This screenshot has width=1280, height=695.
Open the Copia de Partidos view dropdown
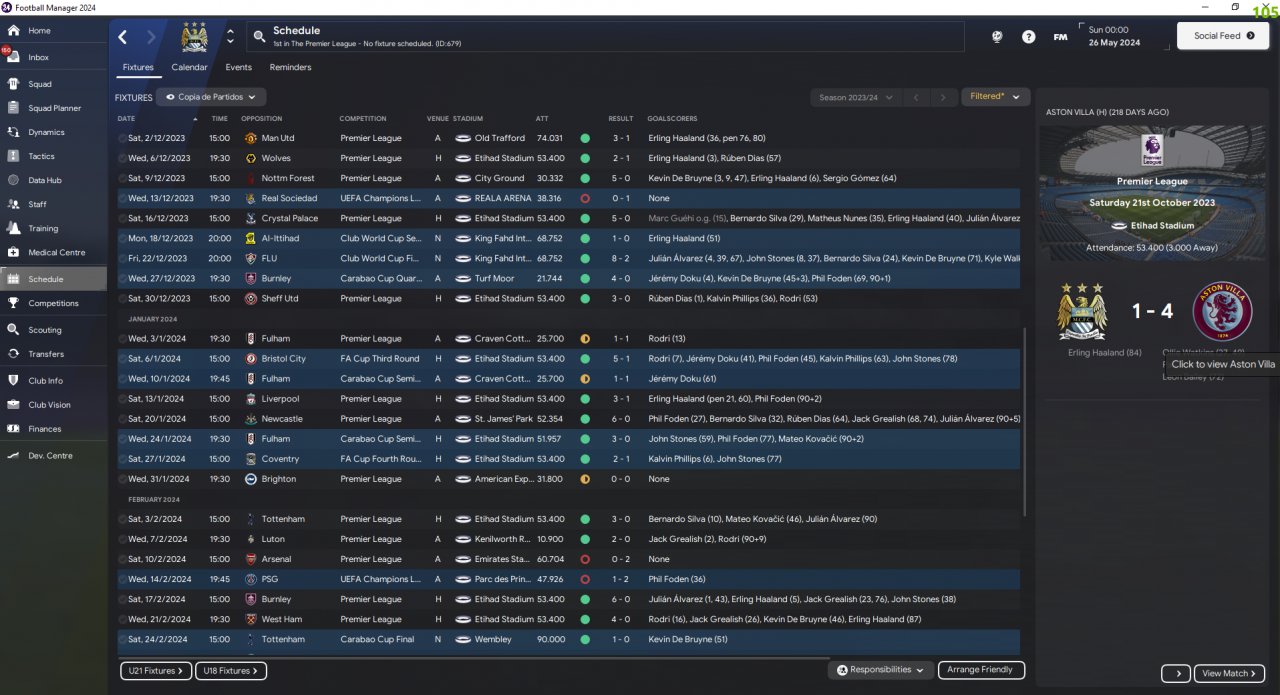(211, 97)
